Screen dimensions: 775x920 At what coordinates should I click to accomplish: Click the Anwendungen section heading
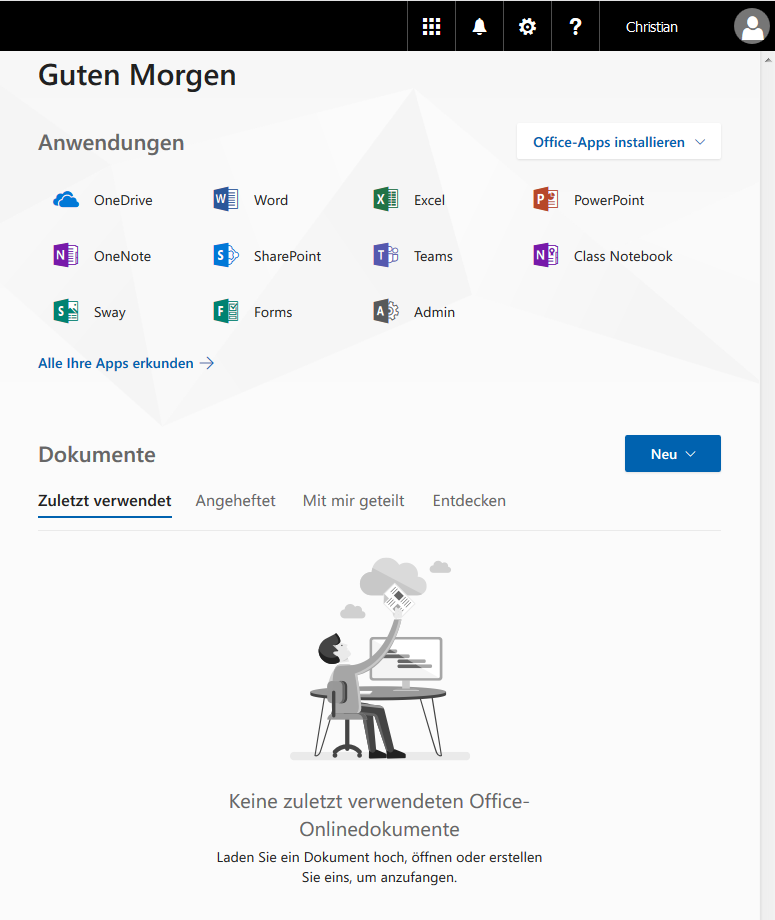coord(111,143)
